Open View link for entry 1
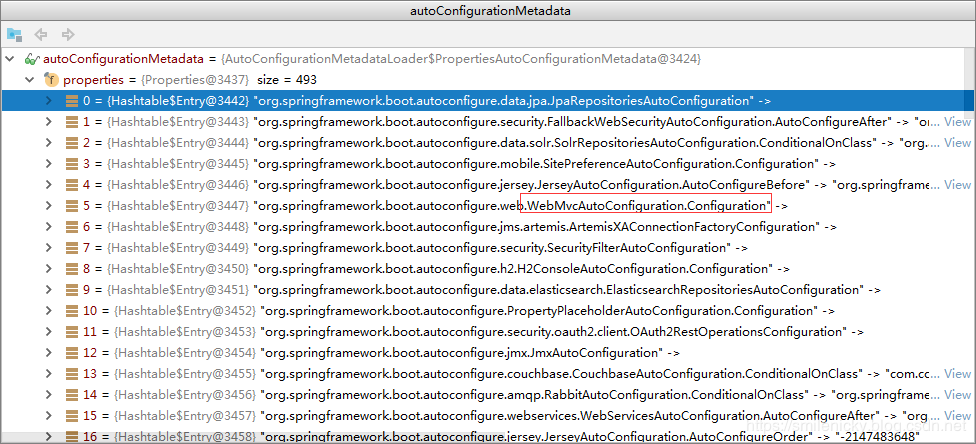This screenshot has width=976, height=444. tap(957, 121)
